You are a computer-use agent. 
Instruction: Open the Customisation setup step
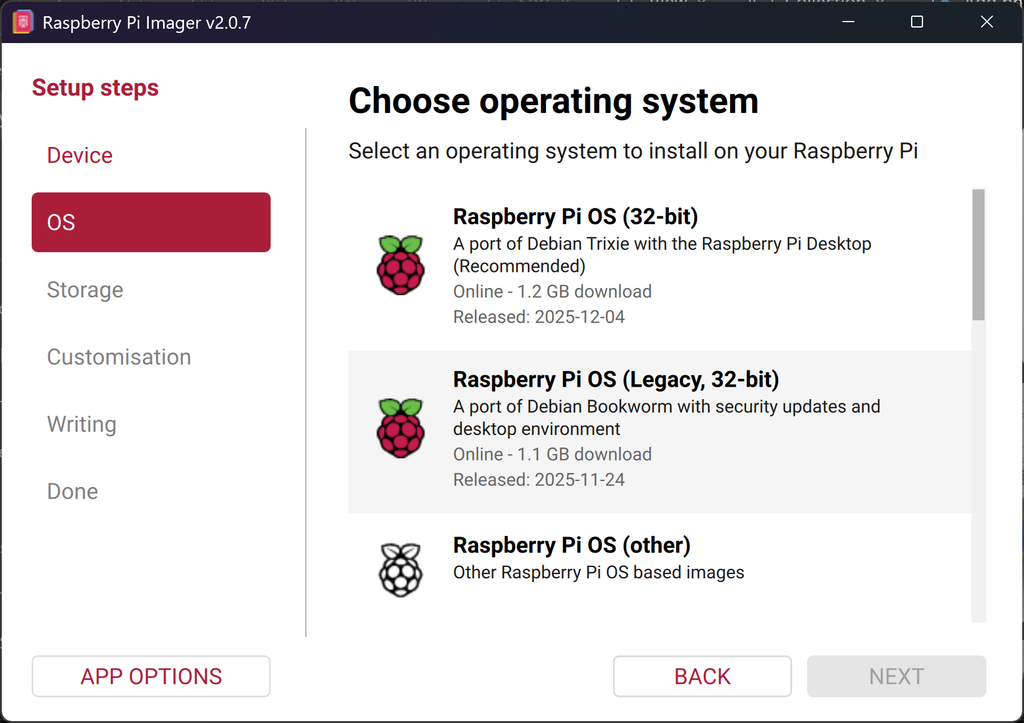point(151,357)
